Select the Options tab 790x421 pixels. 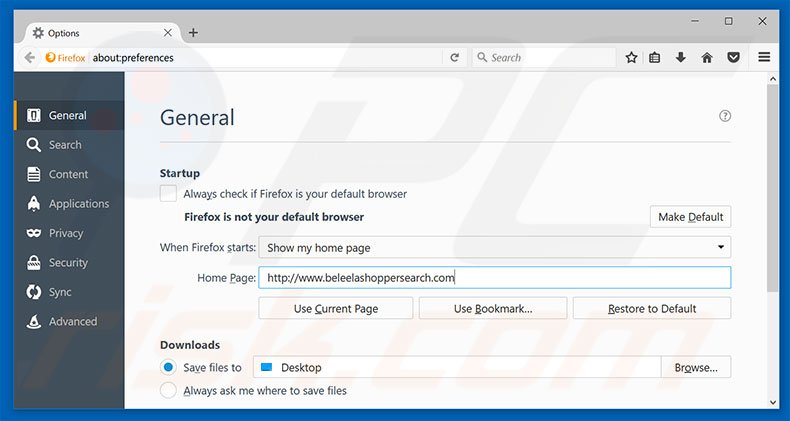coord(101,33)
